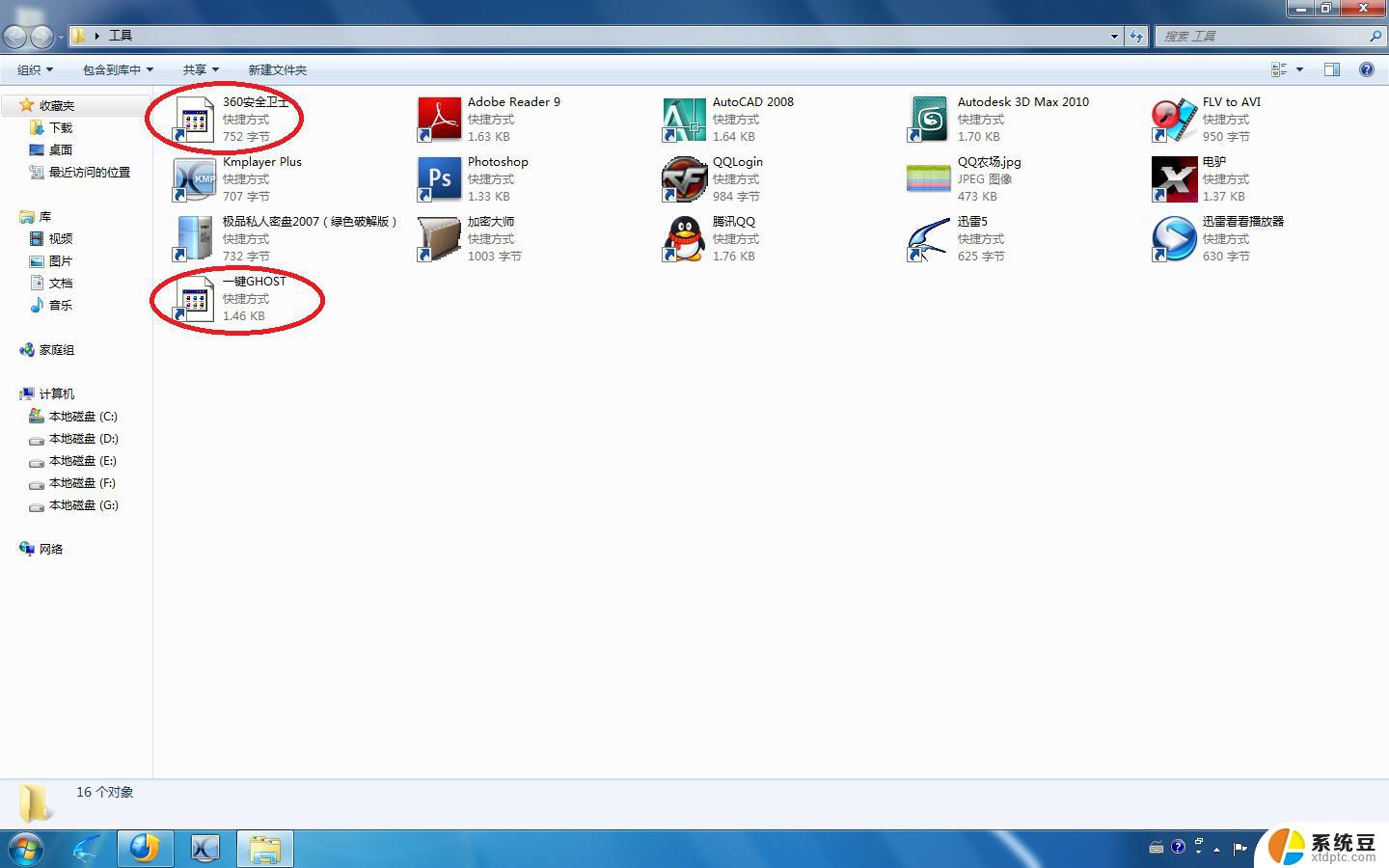The image size is (1389, 868).
Task: Select the 电驴 shortcut icon
Action: pos(1175,179)
